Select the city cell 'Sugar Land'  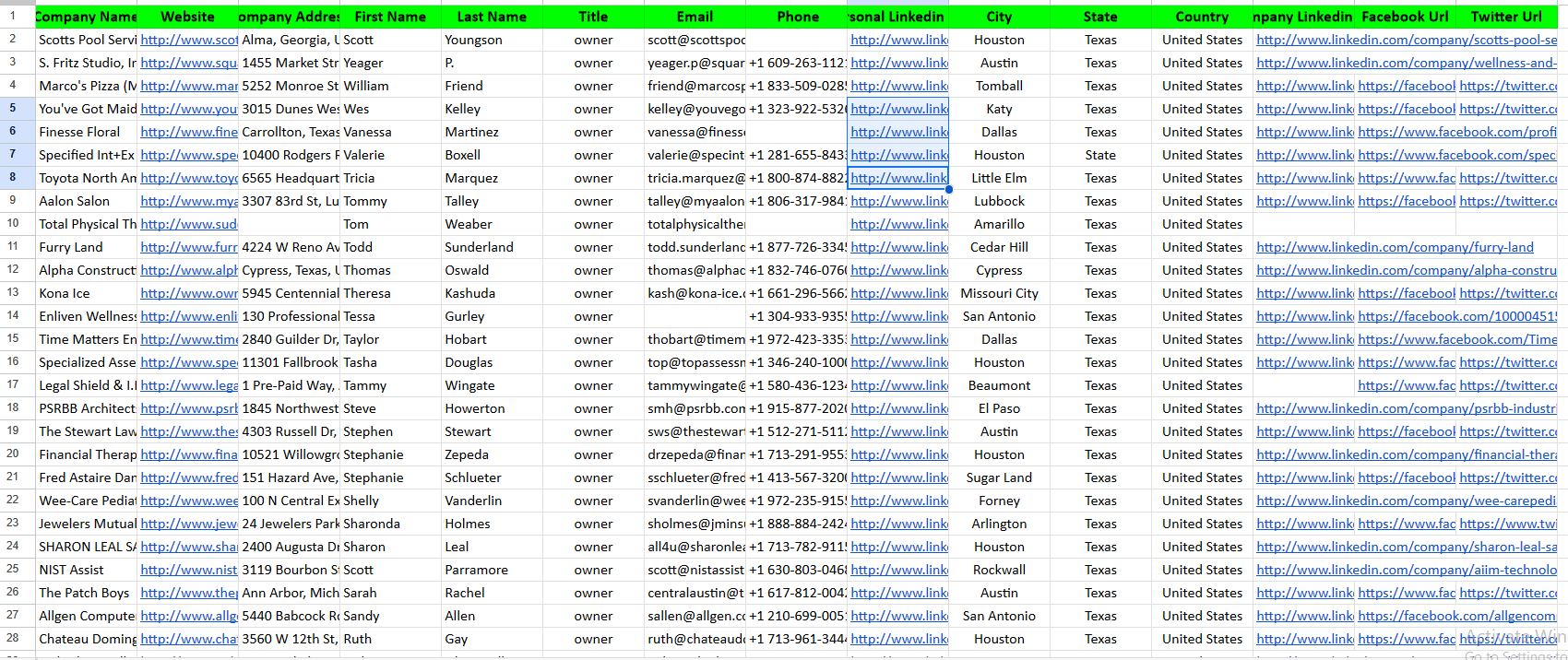[x=999, y=477]
